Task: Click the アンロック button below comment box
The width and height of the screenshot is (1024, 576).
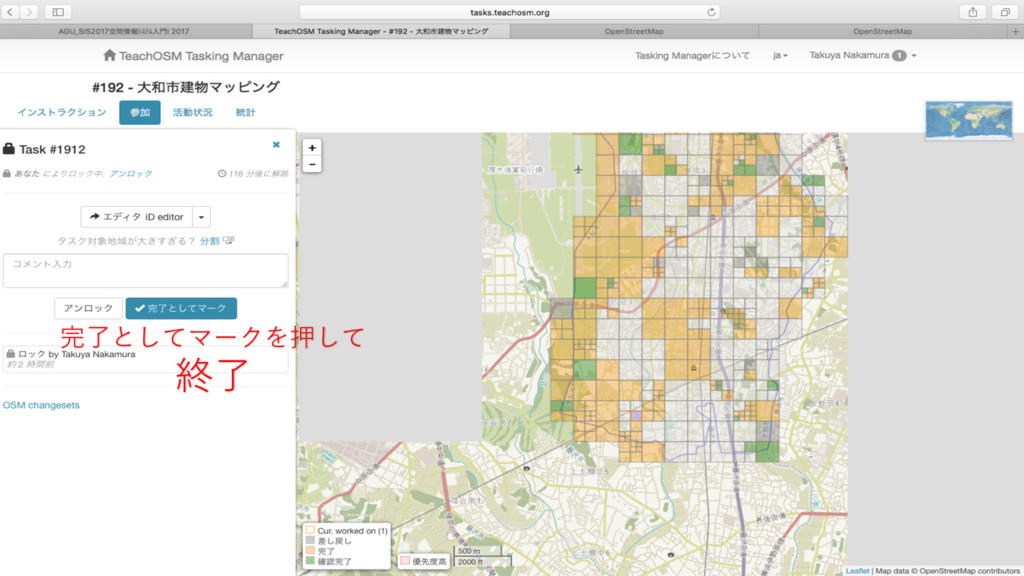Action: [89, 309]
